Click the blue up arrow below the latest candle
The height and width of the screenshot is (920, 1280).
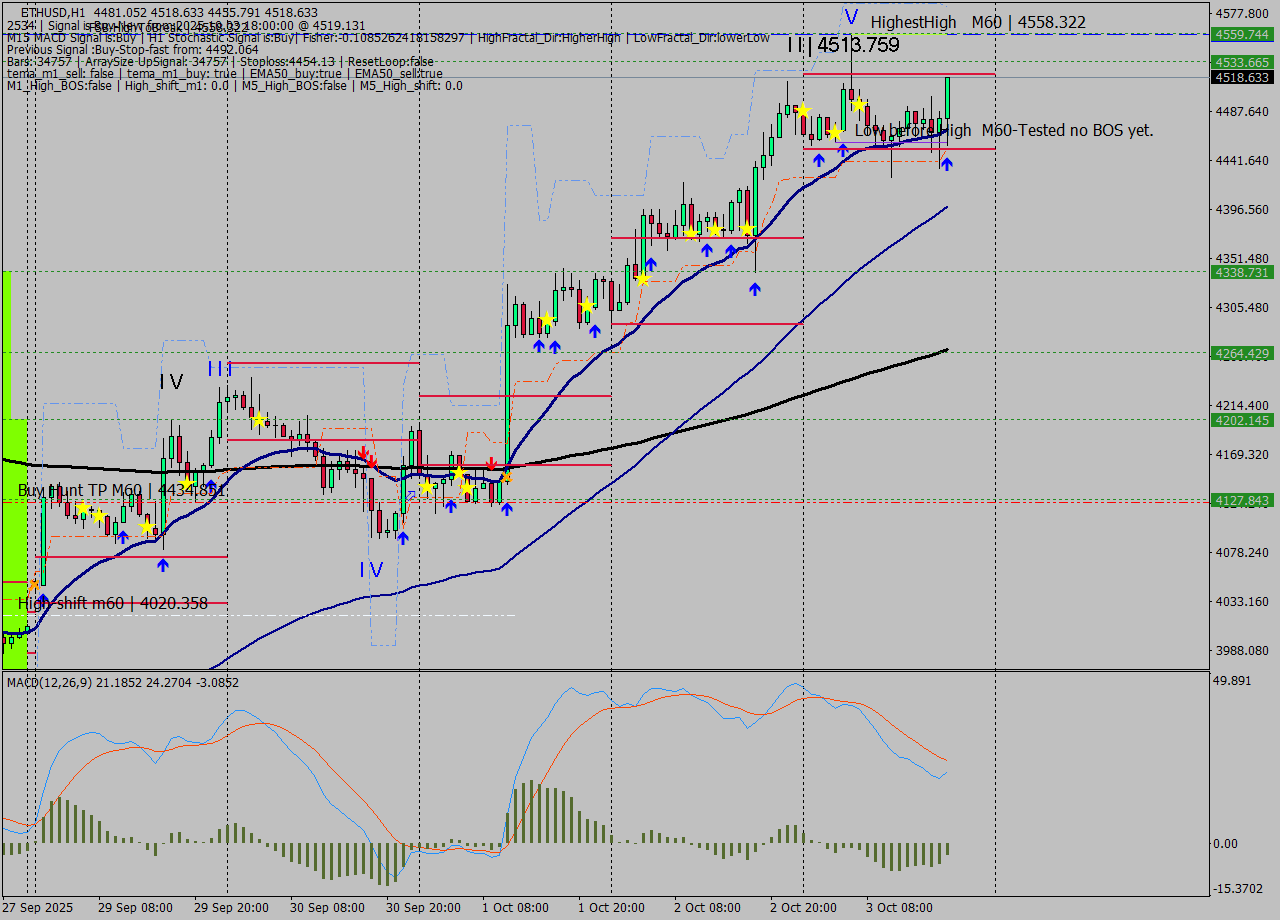pos(946,163)
